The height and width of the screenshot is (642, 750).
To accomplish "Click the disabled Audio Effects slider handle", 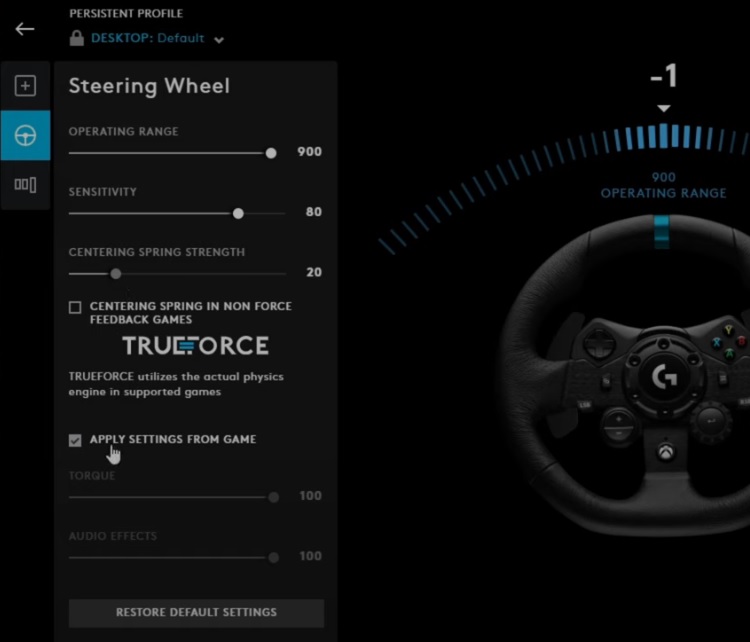I will [274, 558].
